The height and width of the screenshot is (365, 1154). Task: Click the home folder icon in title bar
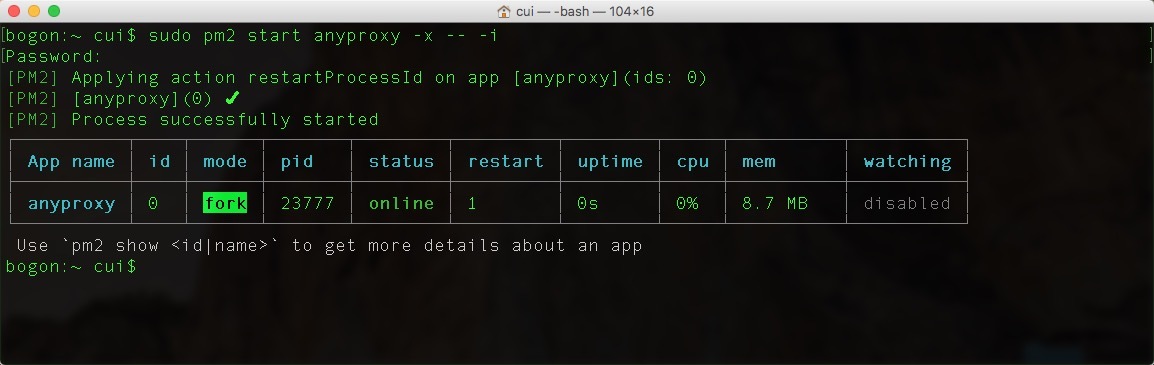504,11
